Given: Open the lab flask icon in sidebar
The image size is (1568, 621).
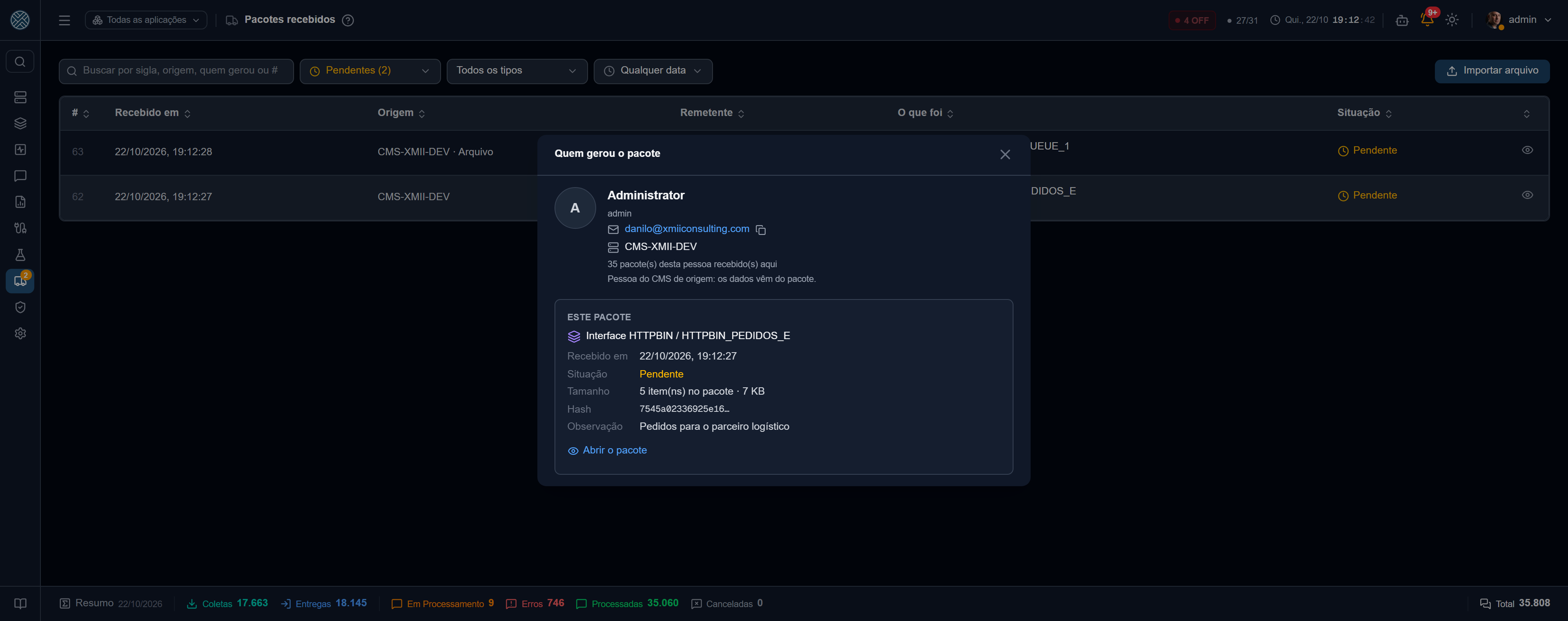Looking at the screenshot, I should [20, 255].
